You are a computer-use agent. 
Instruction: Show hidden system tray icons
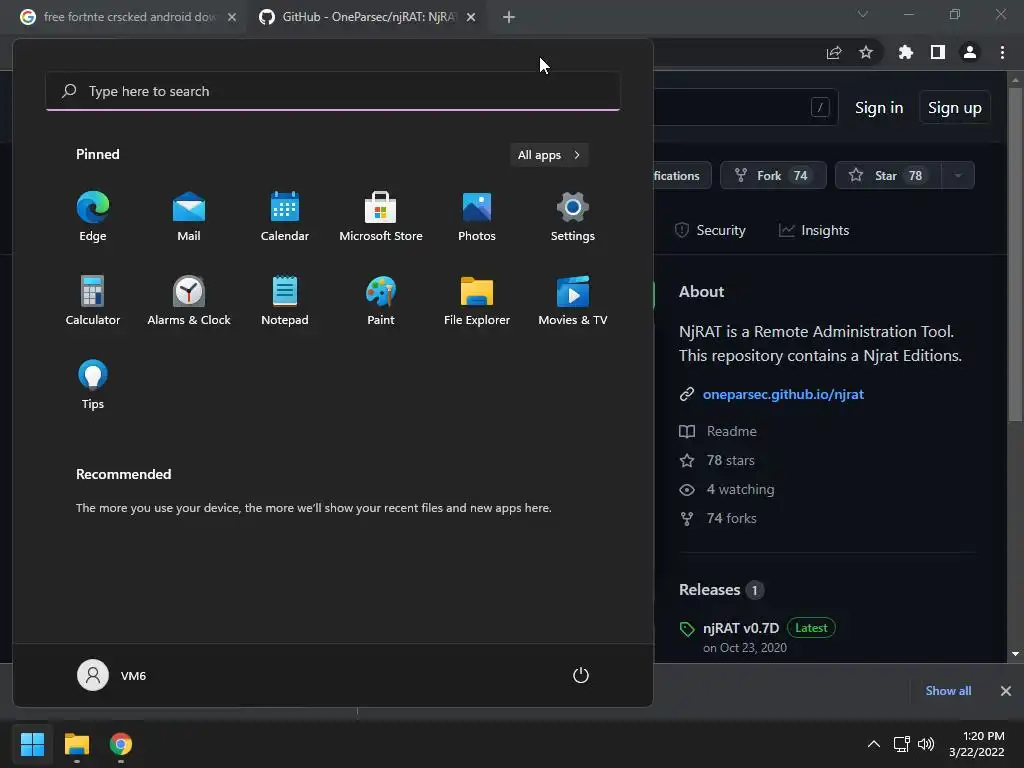[873, 744]
